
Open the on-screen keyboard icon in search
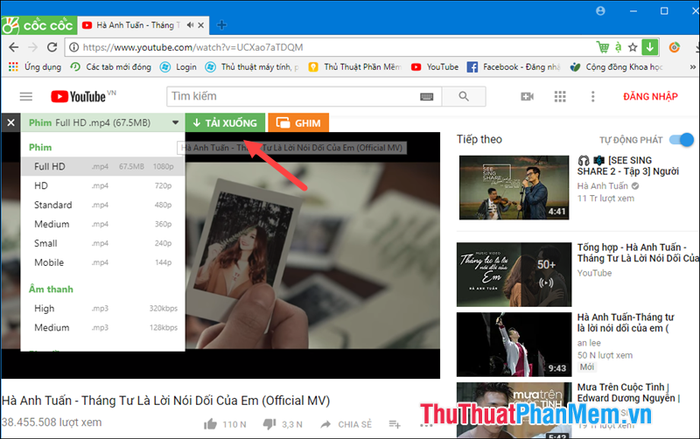[x=427, y=96]
